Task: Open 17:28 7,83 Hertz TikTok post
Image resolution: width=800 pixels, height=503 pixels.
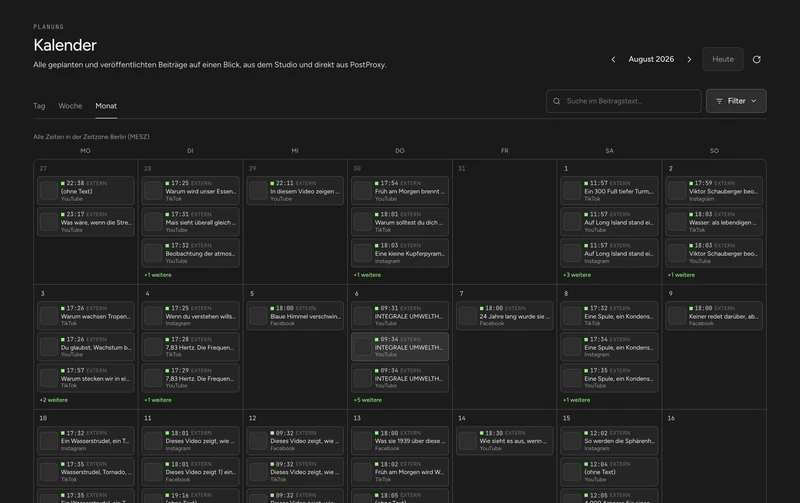Action: click(190, 347)
